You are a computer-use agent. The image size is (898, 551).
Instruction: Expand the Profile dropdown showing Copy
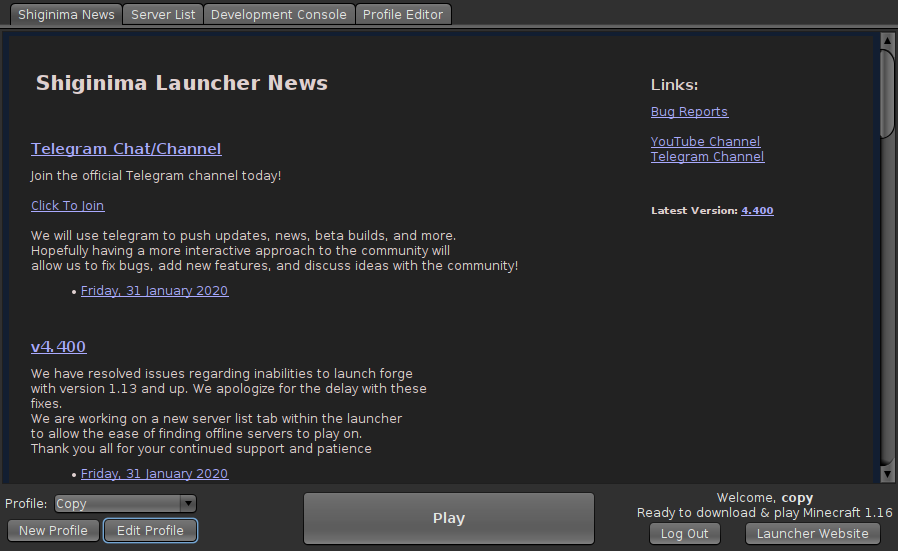pos(118,504)
